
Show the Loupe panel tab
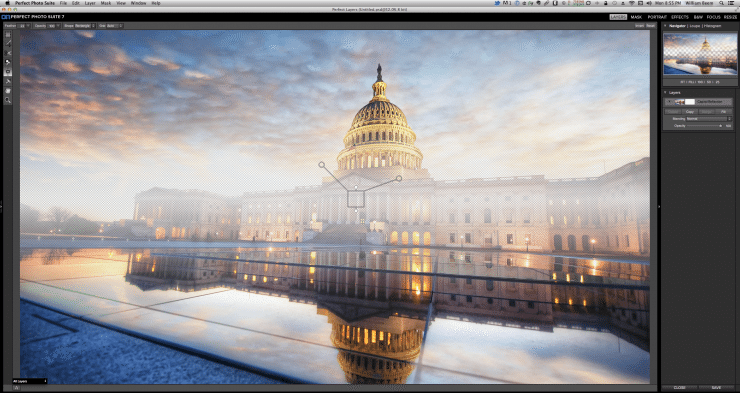[x=695, y=25]
